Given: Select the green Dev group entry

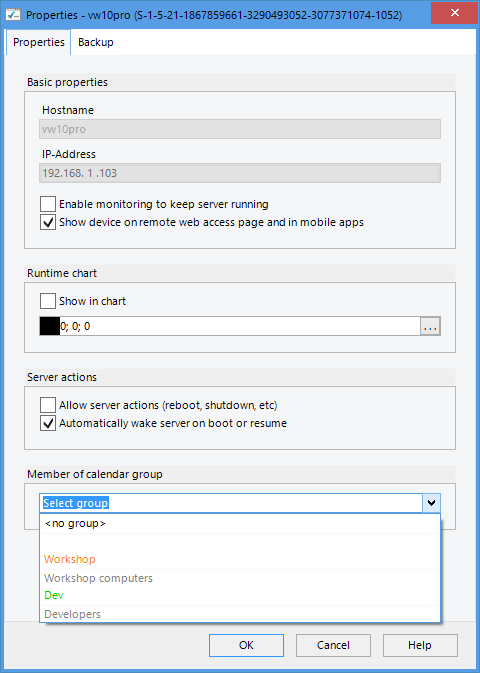Looking at the screenshot, I should 240,596.
